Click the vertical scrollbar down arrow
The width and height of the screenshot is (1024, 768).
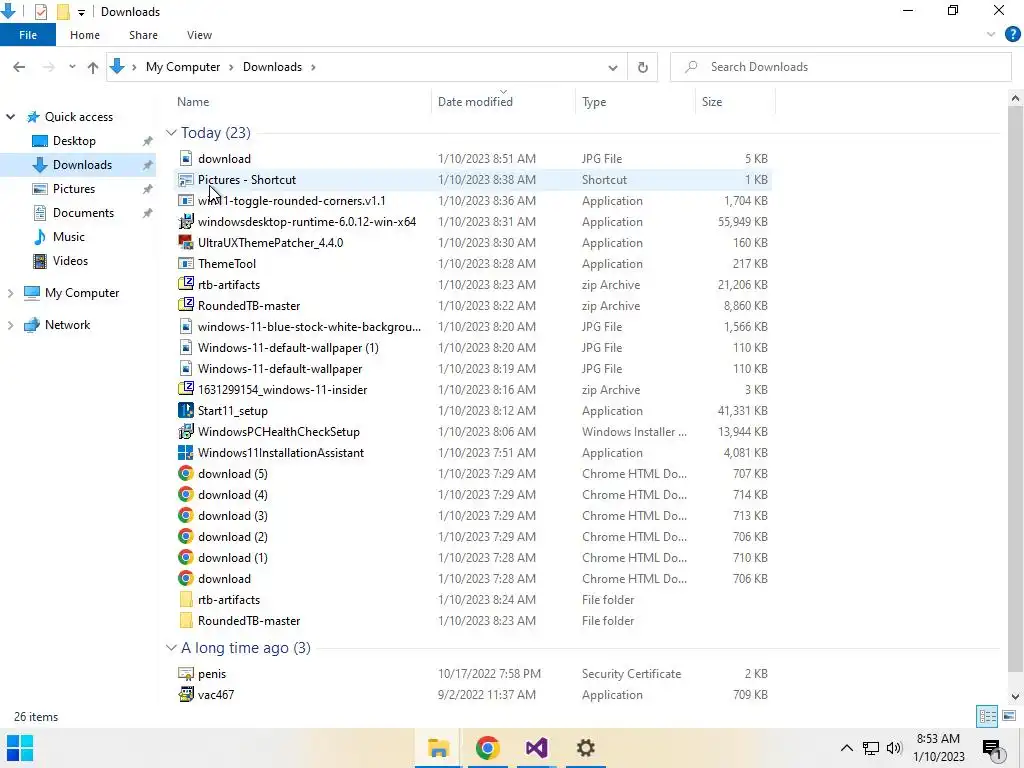(x=1015, y=697)
